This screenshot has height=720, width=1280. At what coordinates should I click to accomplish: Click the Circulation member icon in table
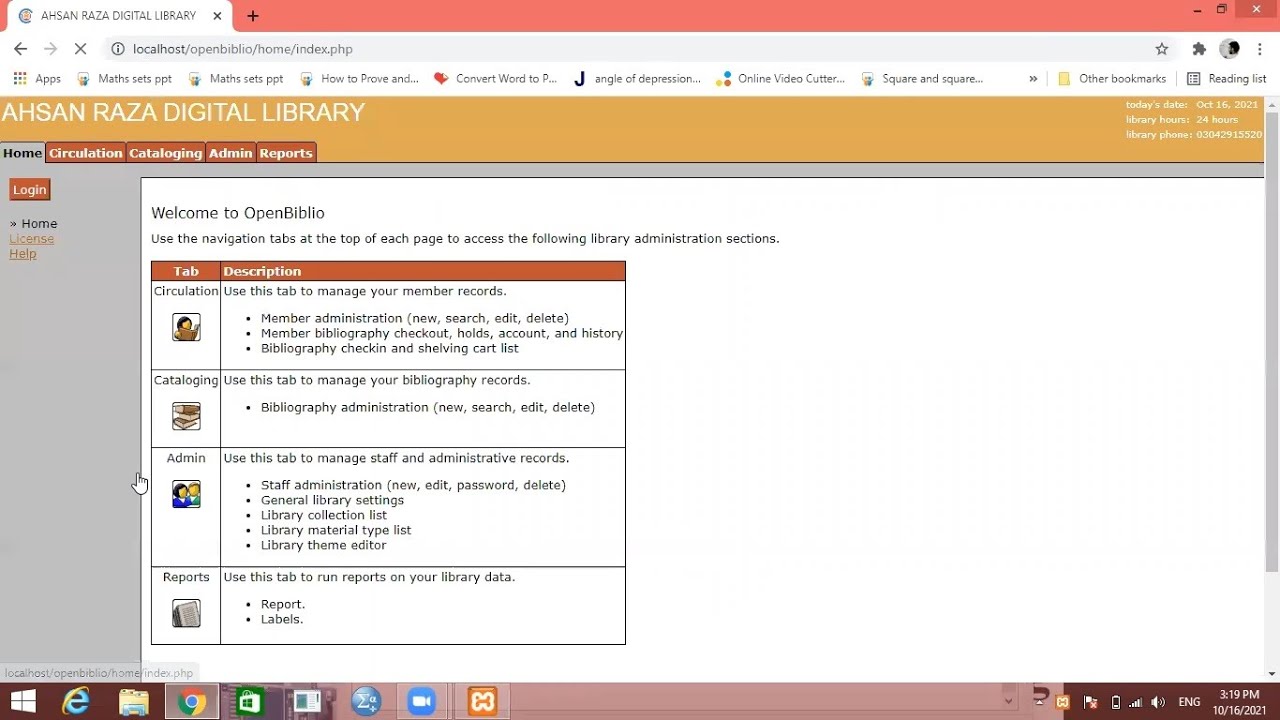[x=186, y=327]
